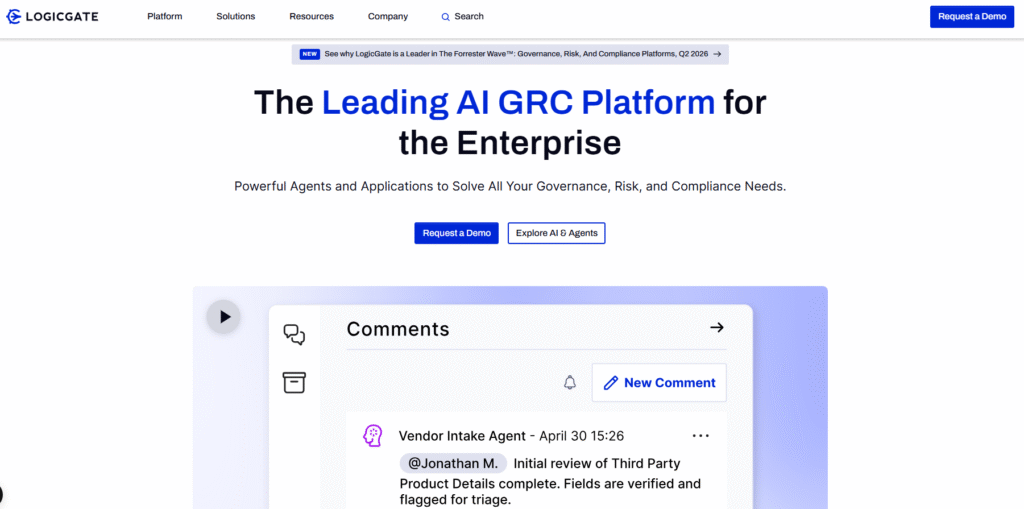
Task: Open the Solutions menu
Action: 236,16
